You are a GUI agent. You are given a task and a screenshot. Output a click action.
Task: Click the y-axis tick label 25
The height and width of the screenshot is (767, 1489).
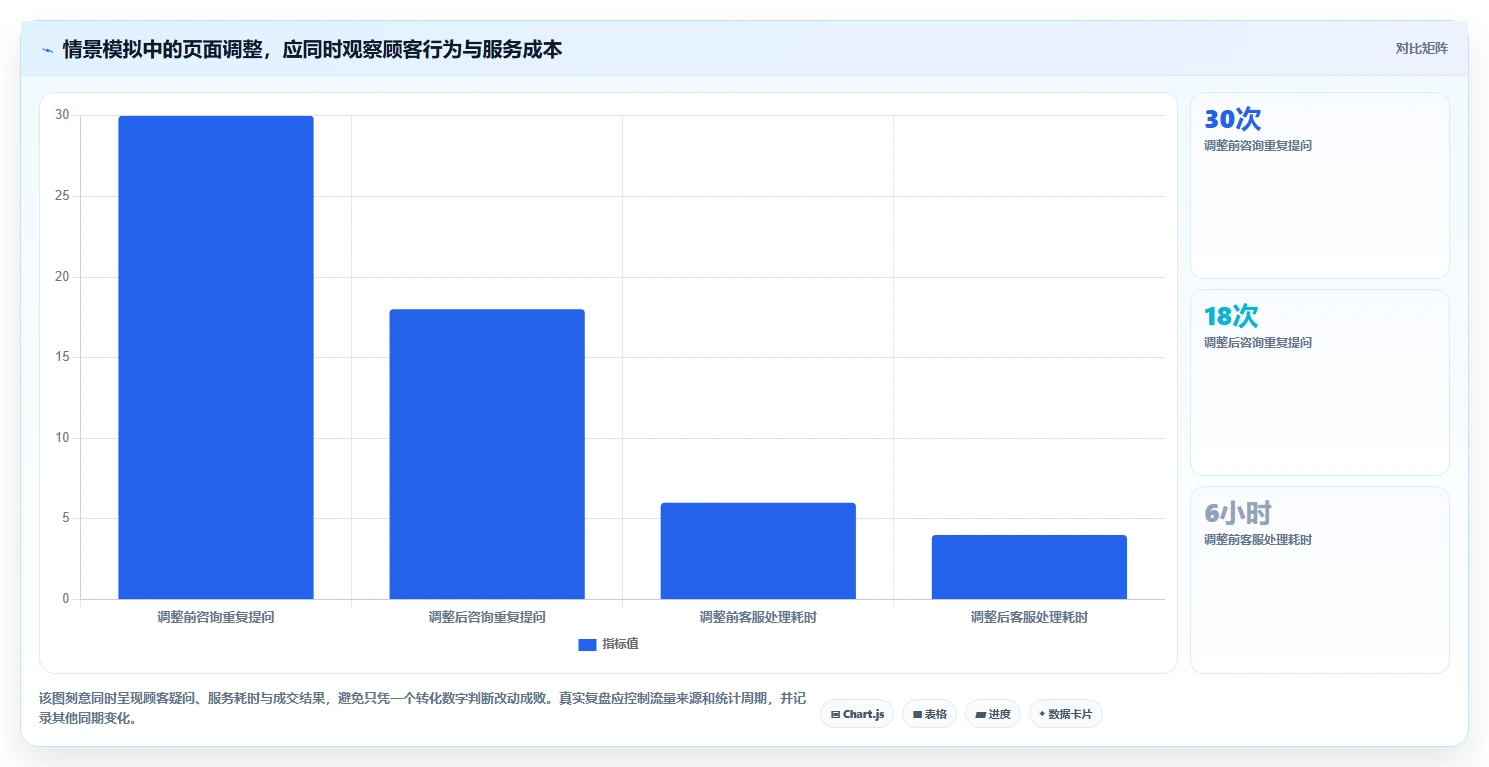click(62, 196)
